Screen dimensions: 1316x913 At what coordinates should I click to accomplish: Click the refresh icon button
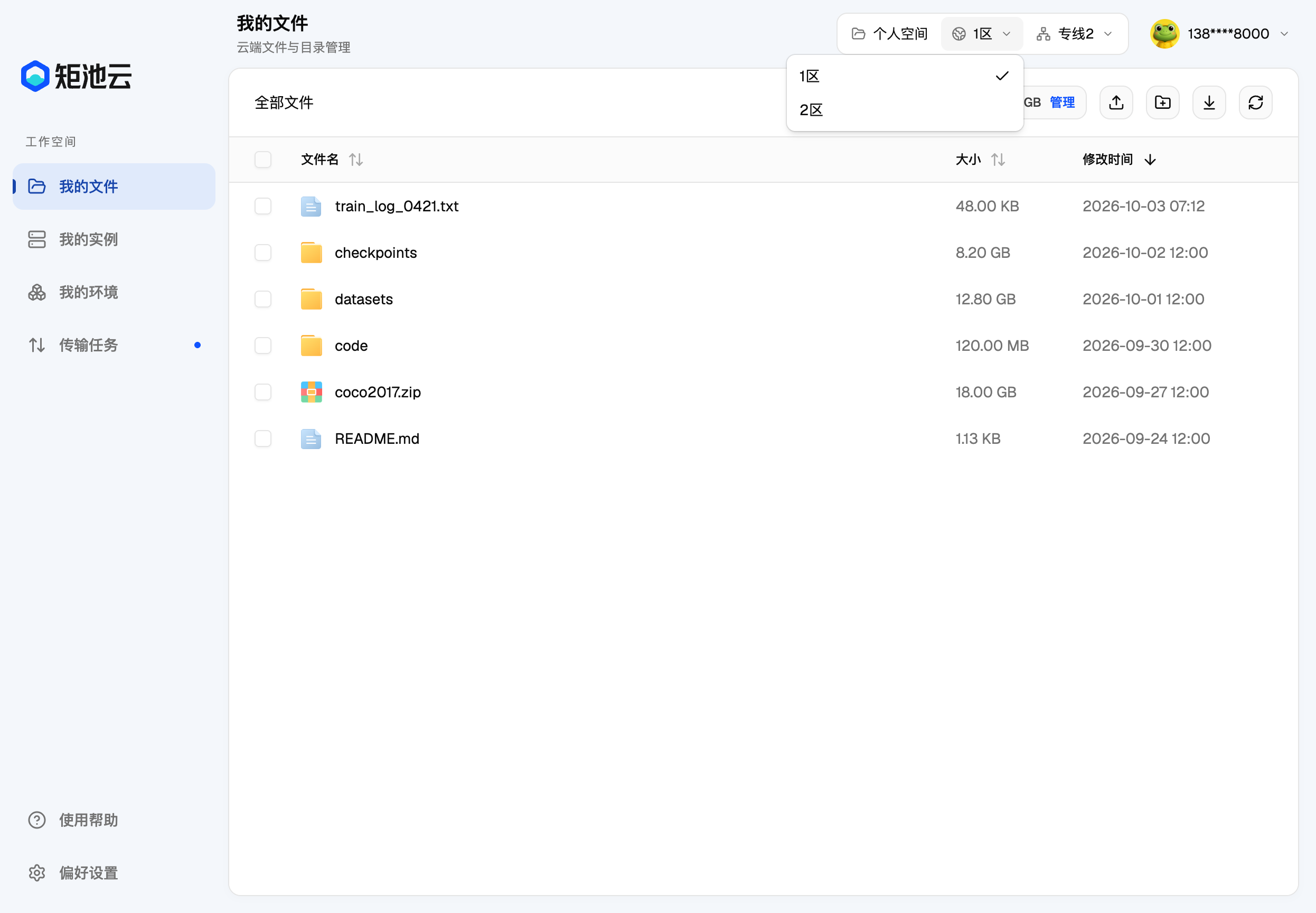(1255, 103)
